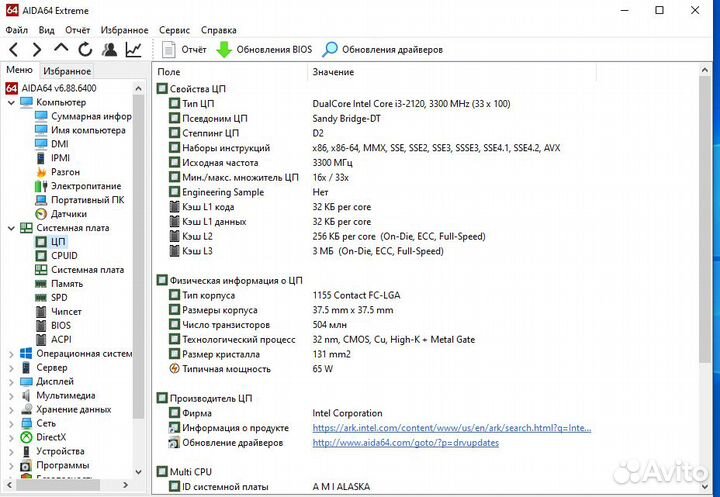Viewport: 720px width, 497px height.
Task: Open the Файл menu
Action: coord(17,30)
